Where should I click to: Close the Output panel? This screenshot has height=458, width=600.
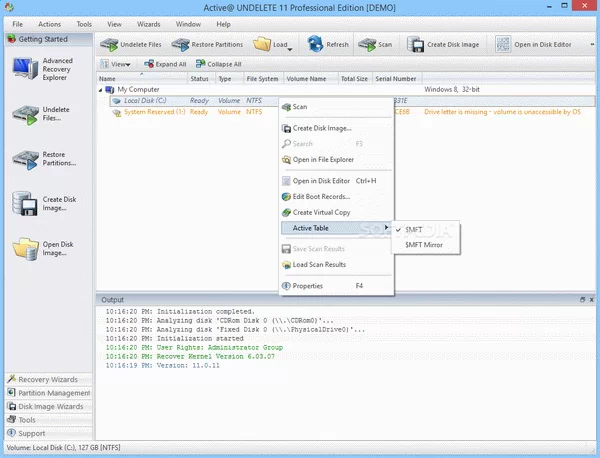pyautogui.click(x=592, y=300)
